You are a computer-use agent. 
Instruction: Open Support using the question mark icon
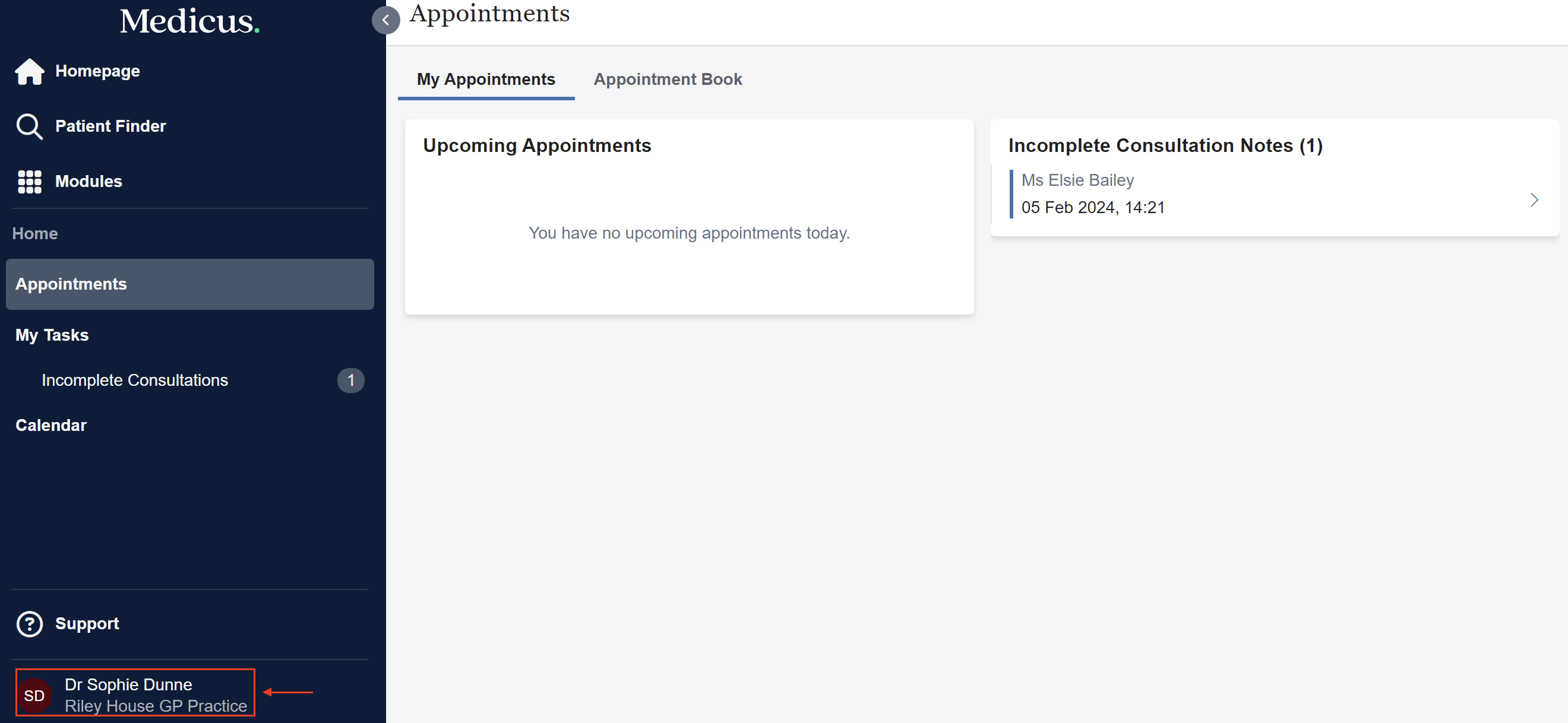(x=29, y=624)
